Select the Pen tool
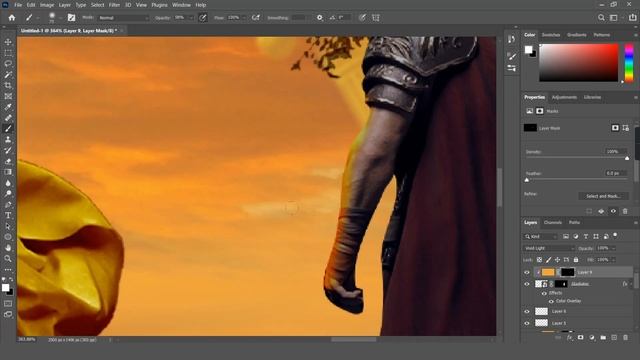 [x=8, y=204]
